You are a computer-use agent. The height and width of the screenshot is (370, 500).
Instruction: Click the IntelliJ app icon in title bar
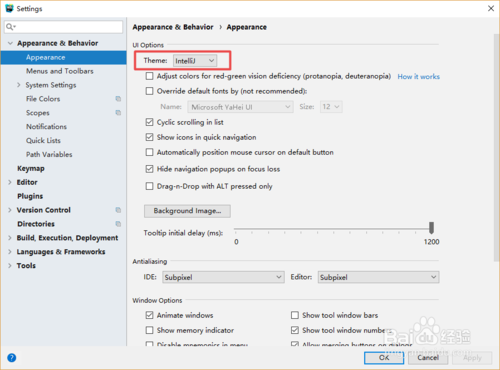[9, 8]
